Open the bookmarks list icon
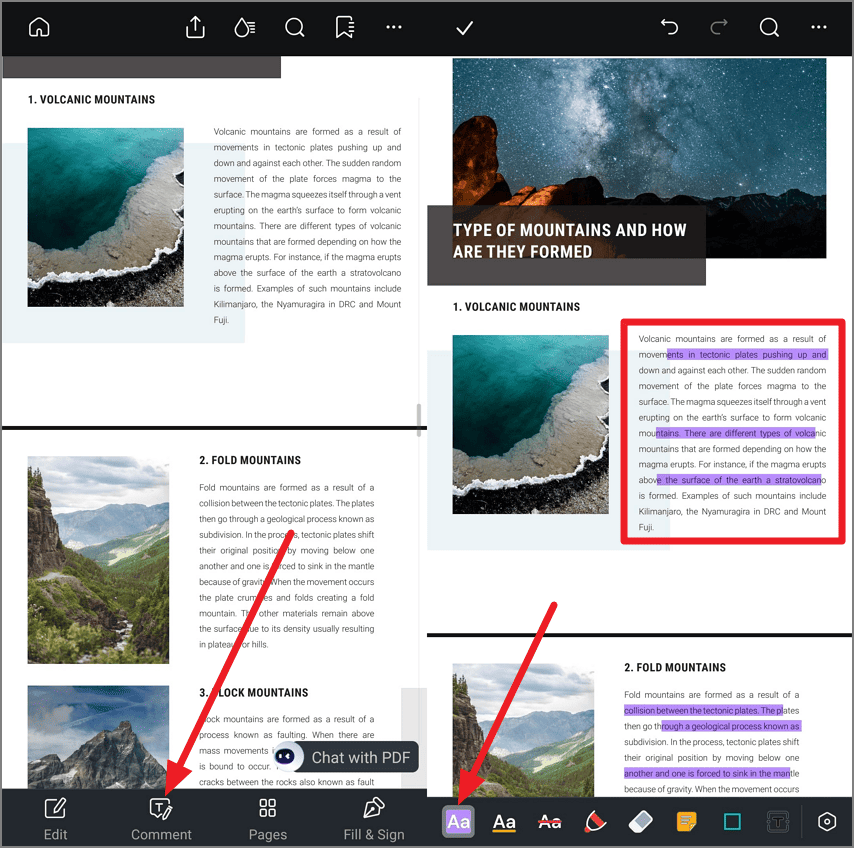Screen dimensions: 854x848 (x=344, y=27)
